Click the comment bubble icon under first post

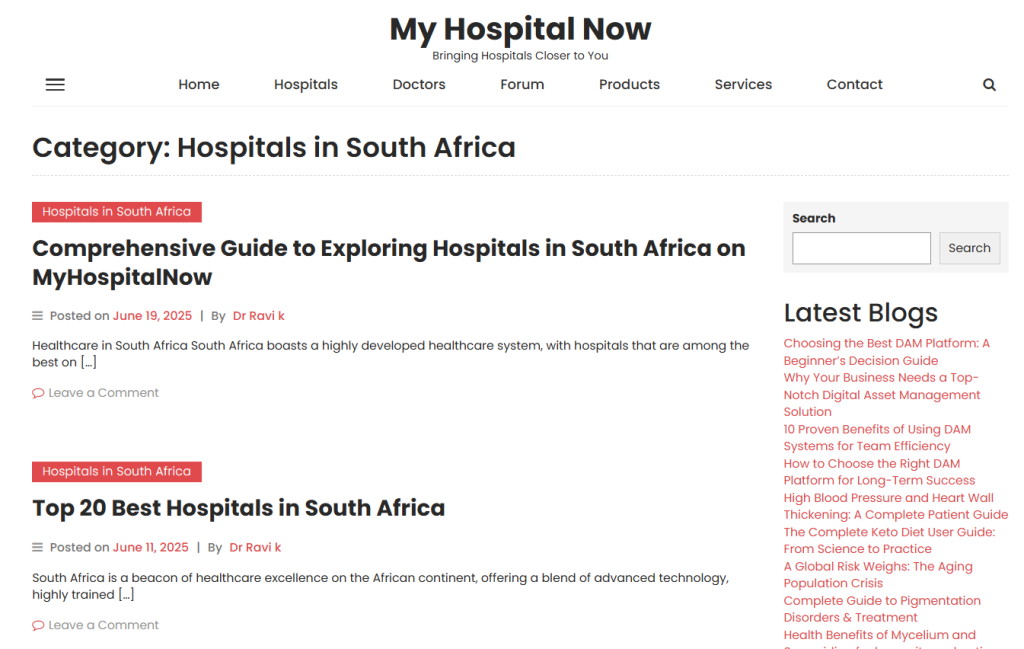38,393
